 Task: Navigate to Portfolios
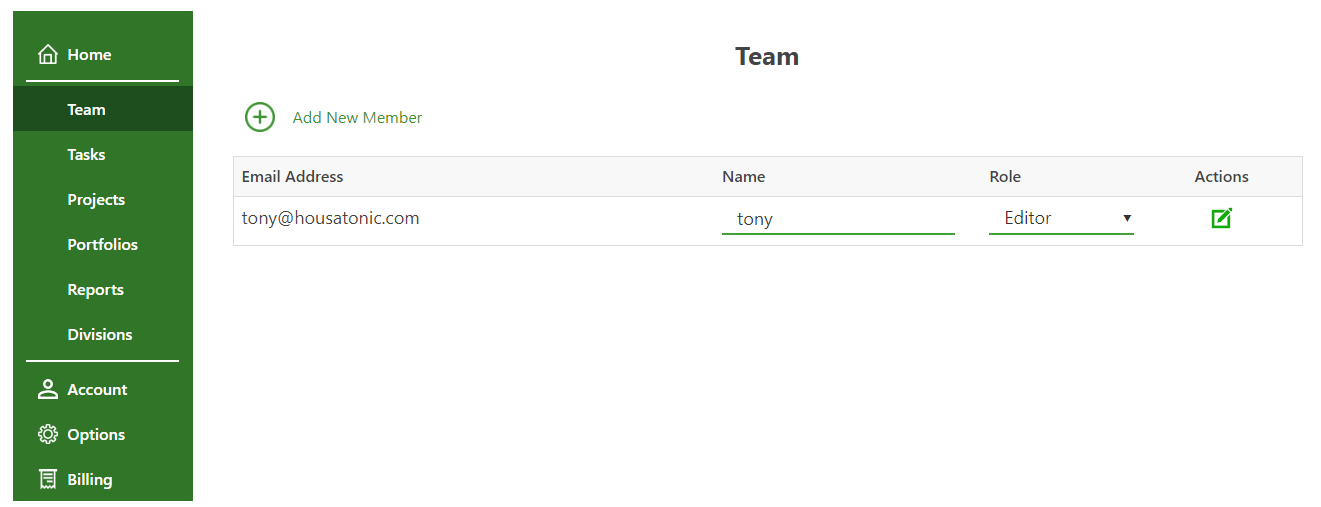tap(103, 244)
